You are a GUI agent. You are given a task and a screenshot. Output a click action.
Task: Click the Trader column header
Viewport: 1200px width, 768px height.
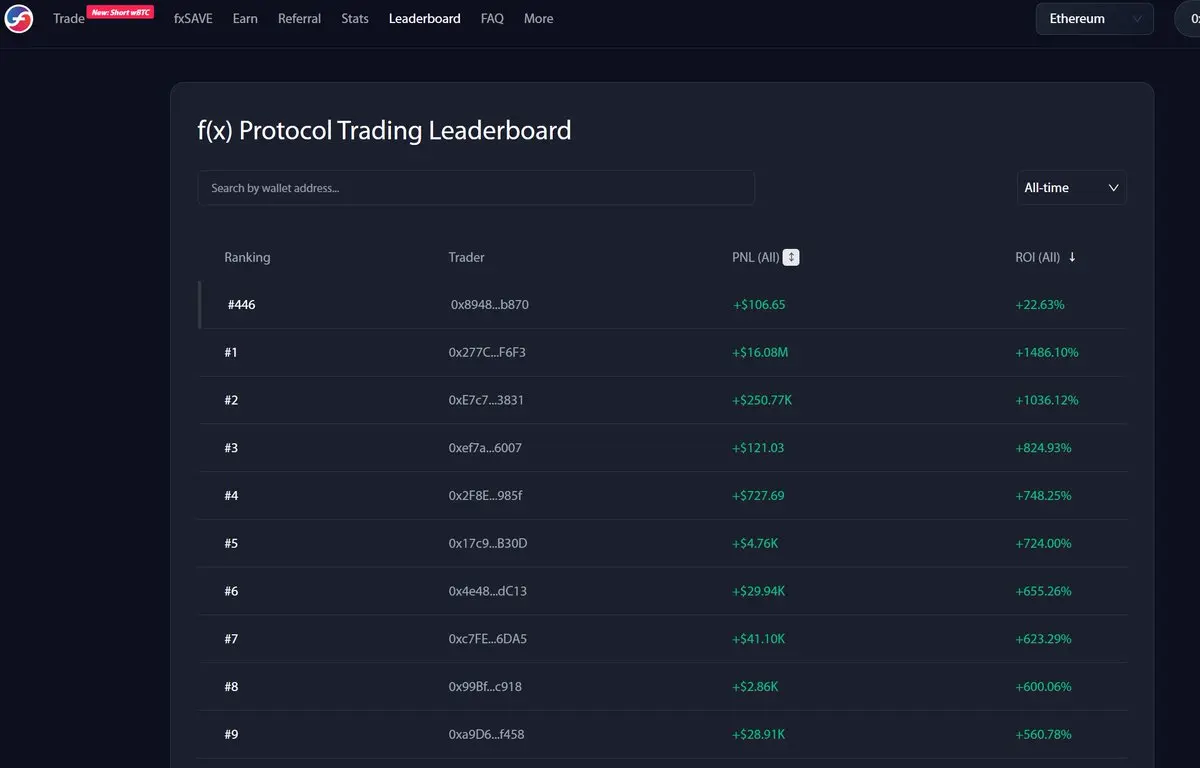point(466,257)
